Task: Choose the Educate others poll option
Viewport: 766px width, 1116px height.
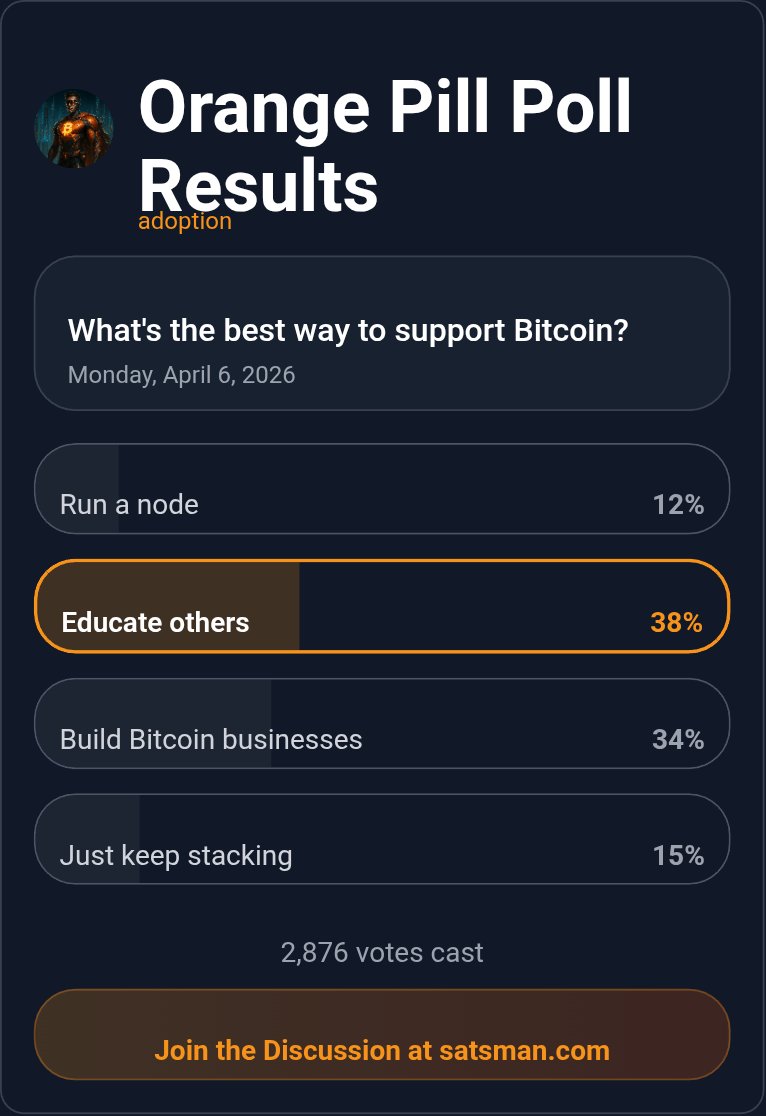Action: [155, 622]
